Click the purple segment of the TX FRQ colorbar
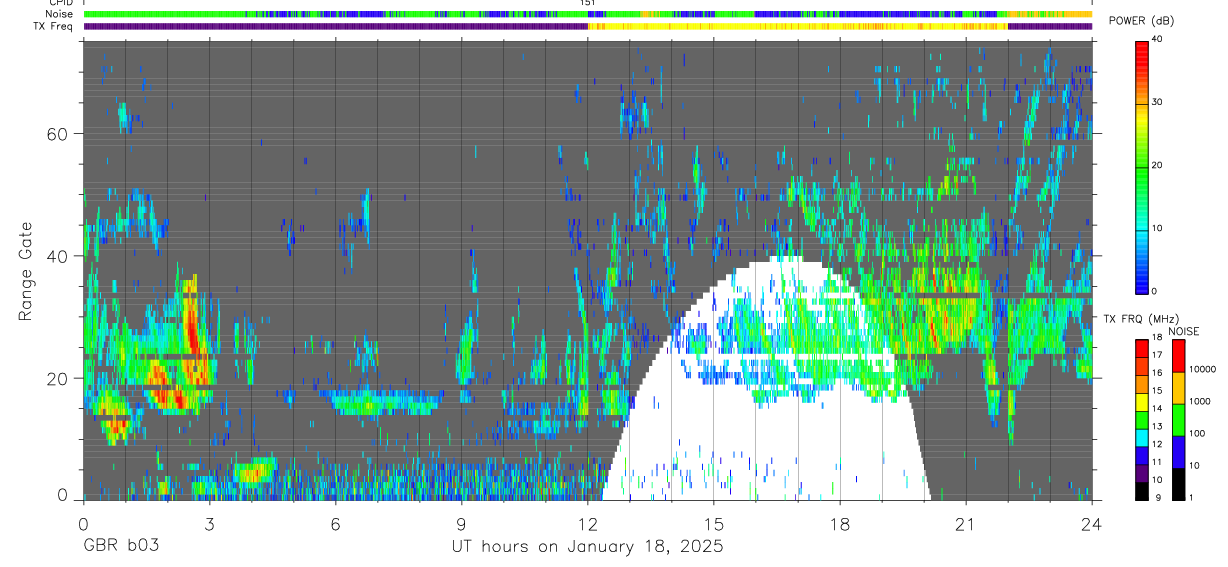1228x567 pixels. click(x=1142, y=473)
